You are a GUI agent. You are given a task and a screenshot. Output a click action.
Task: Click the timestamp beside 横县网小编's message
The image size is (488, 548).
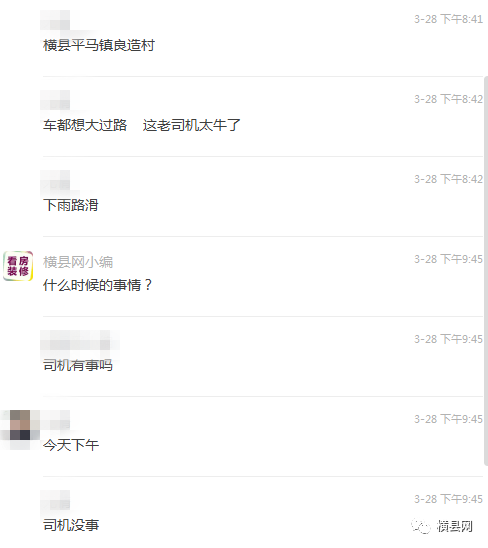click(448, 259)
